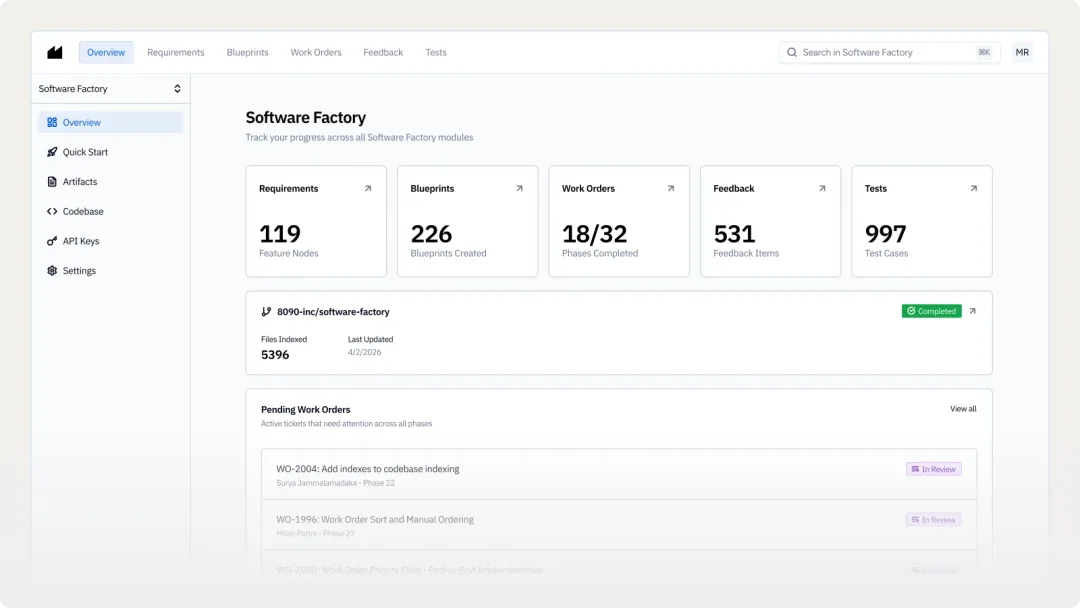This screenshot has height=608, width=1080.
Task: Click the In Review badge on WO-2004
Action: (934, 469)
